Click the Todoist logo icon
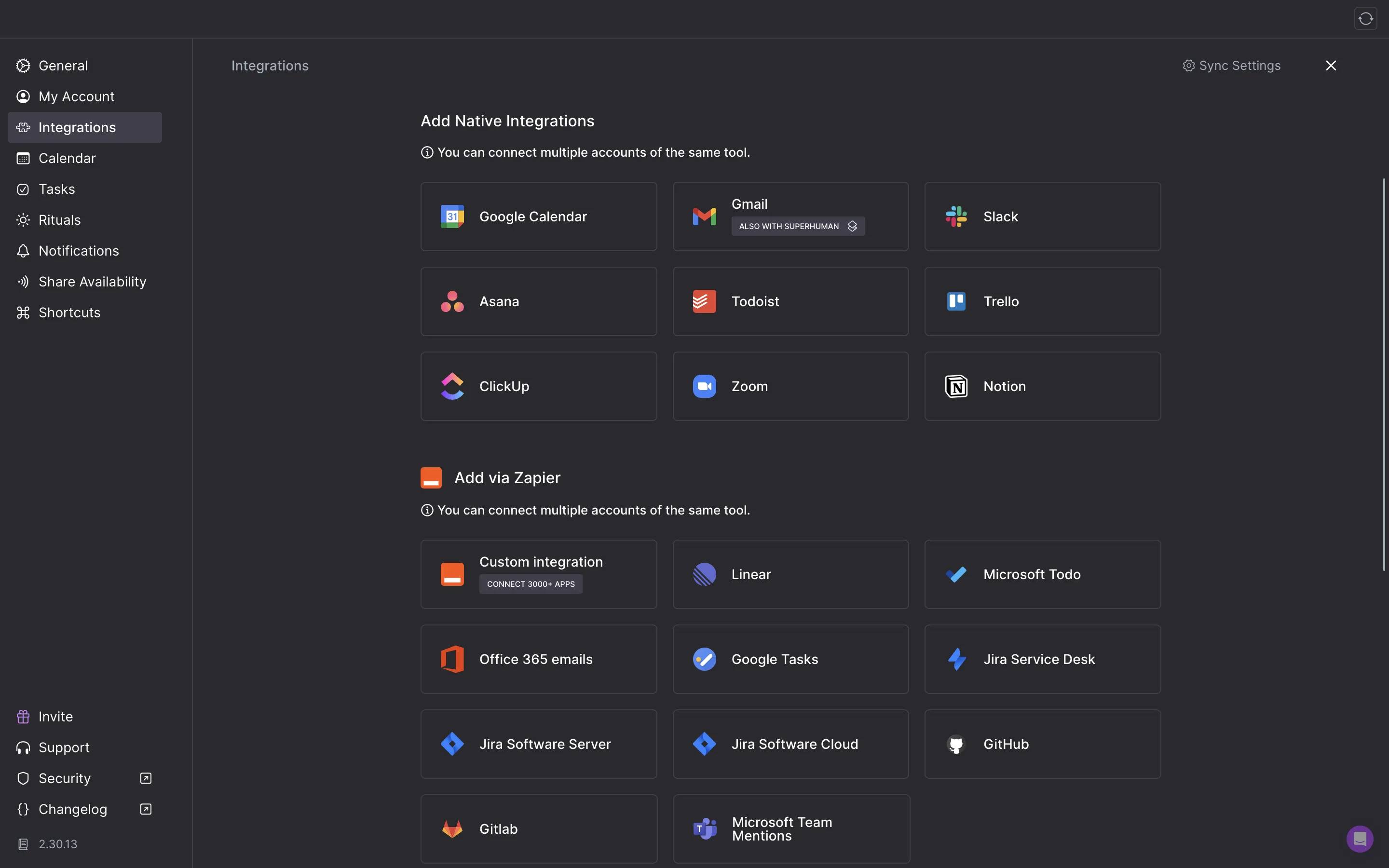The width and height of the screenshot is (1389, 868). pyautogui.click(x=704, y=301)
